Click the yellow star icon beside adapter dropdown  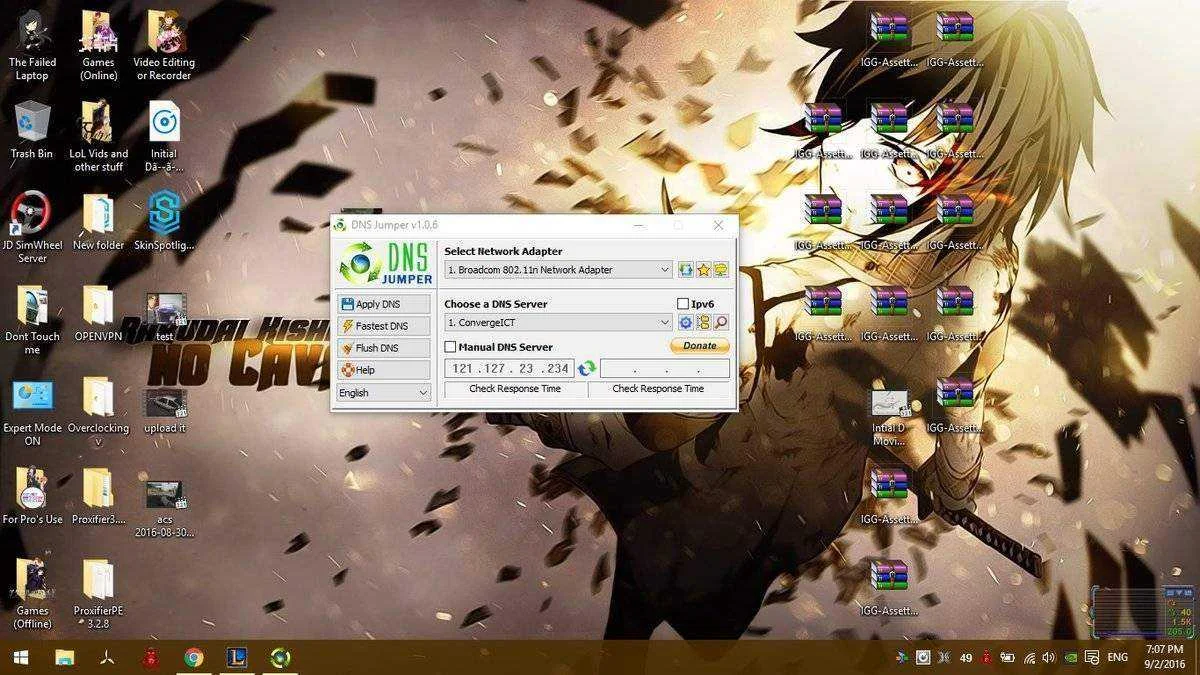click(x=703, y=270)
